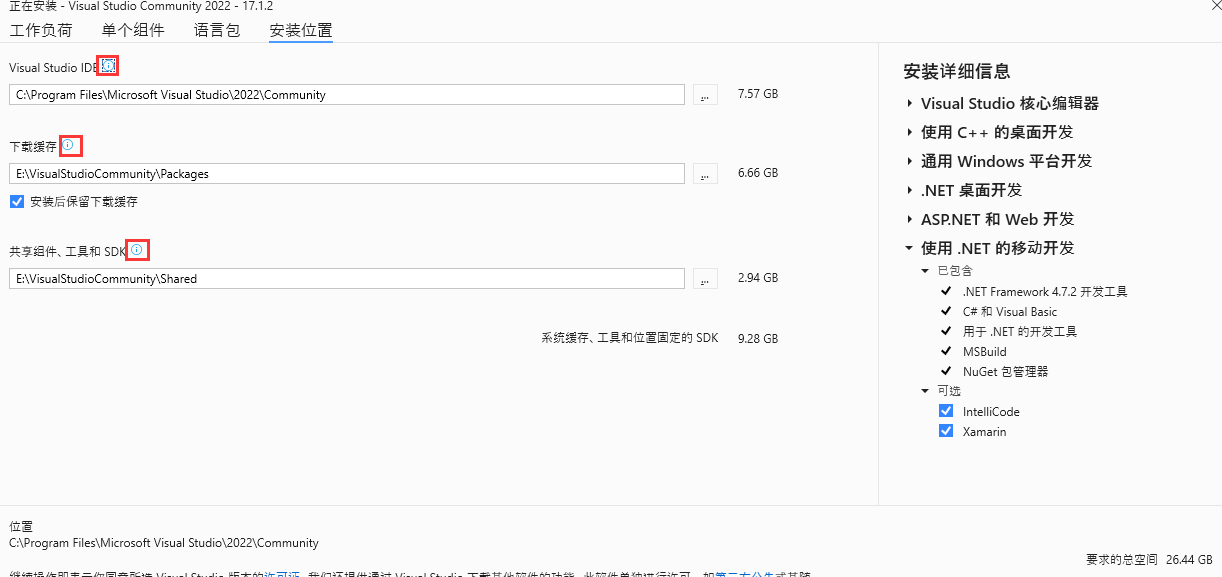The image size is (1222, 577).
Task: Select the 安装位置 tab
Action: click(x=301, y=30)
